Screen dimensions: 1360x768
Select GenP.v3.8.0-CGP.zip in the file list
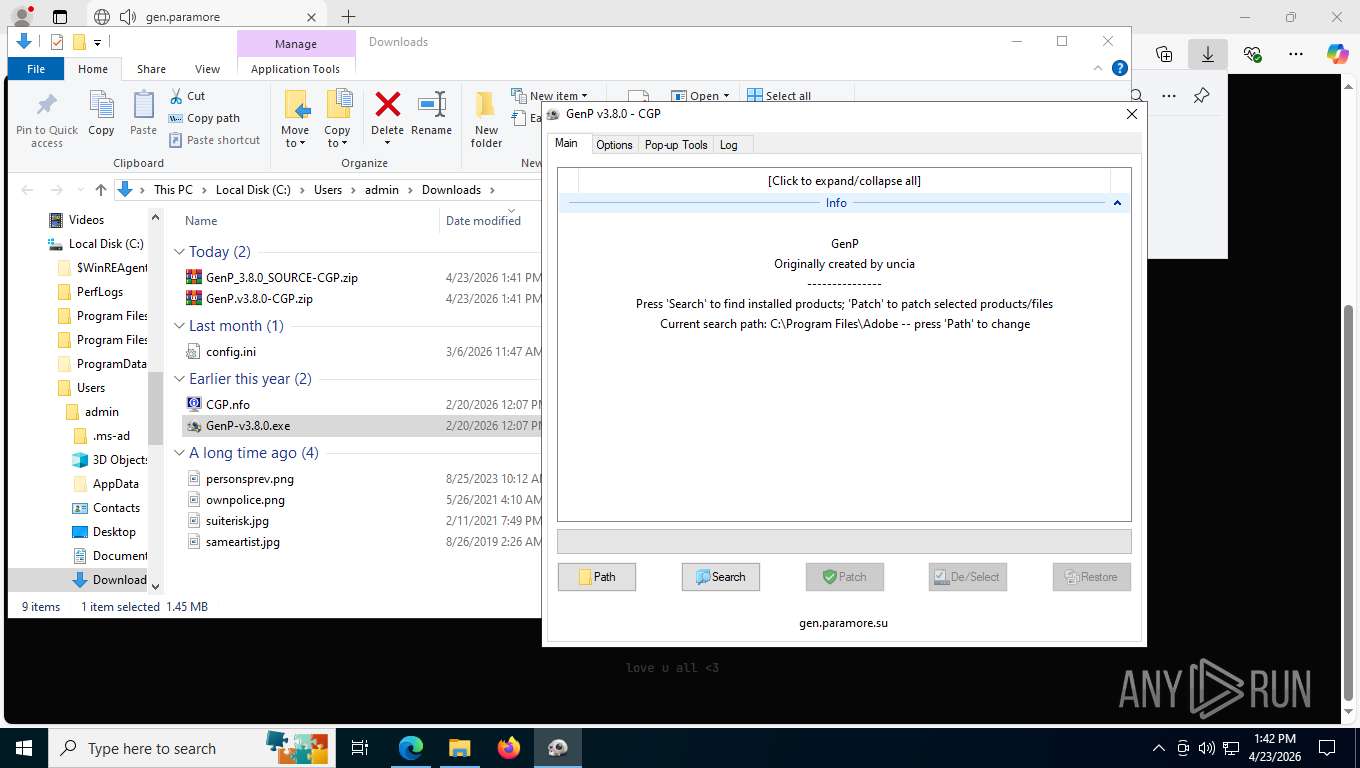(259, 299)
